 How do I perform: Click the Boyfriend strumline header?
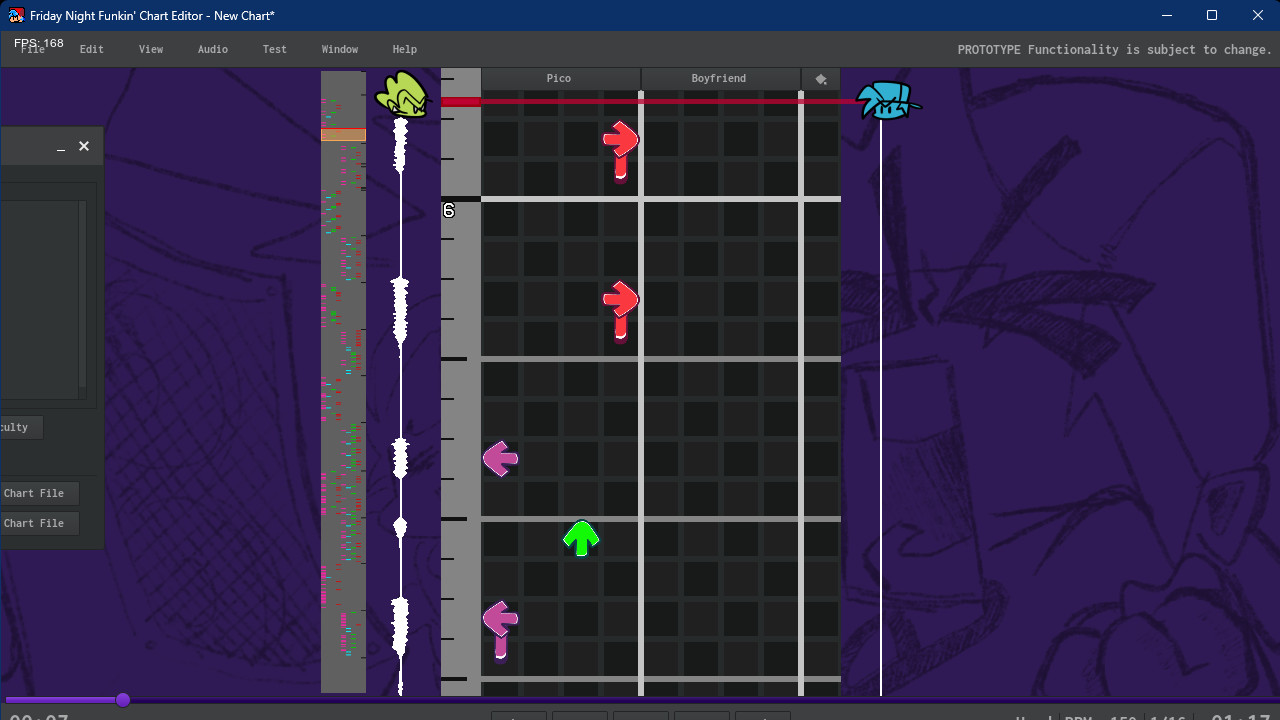click(x=720, y=79)
